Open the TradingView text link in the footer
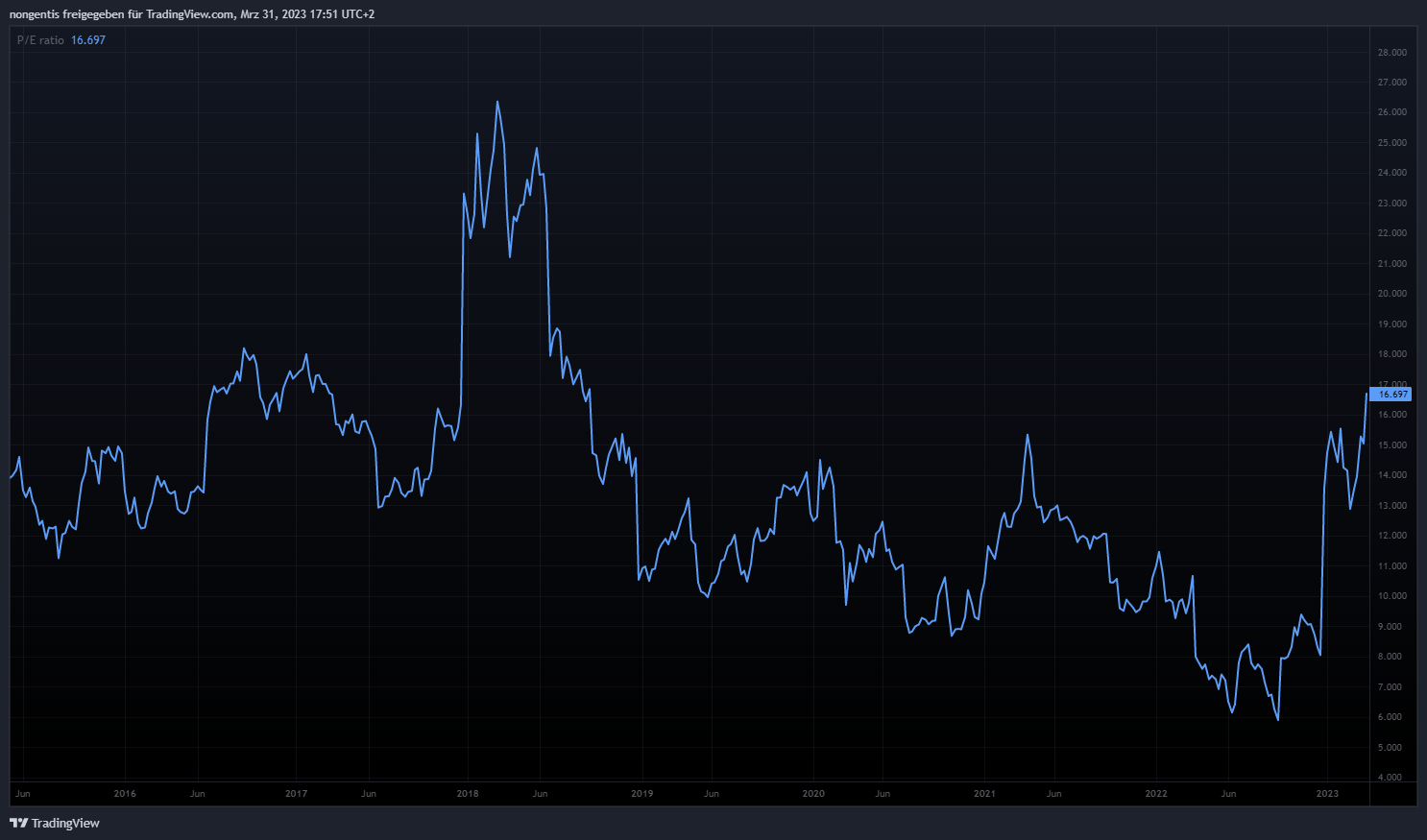The image size is (1427, 840). (65, 823)
